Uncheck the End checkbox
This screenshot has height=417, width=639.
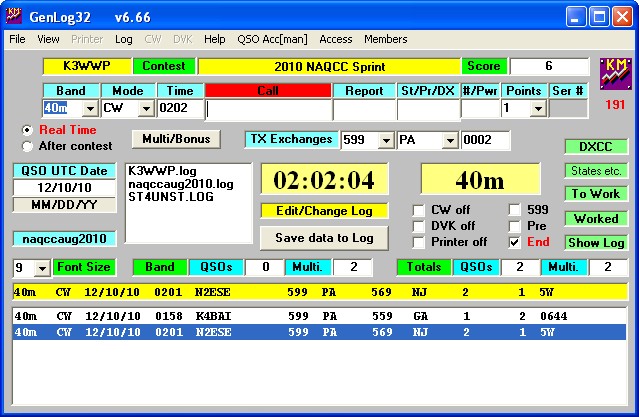[514, 242]
